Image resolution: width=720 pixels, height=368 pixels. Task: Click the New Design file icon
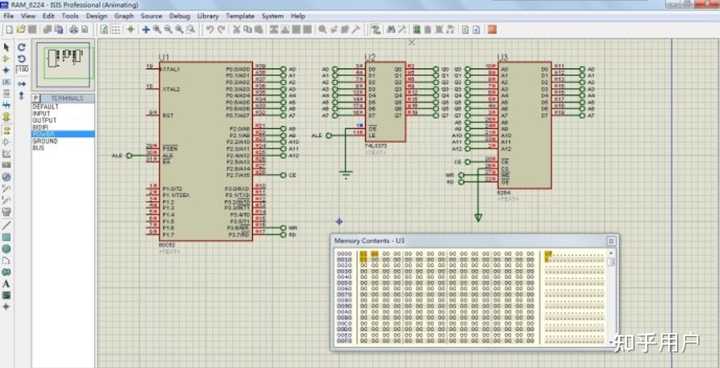click(9, 30)
